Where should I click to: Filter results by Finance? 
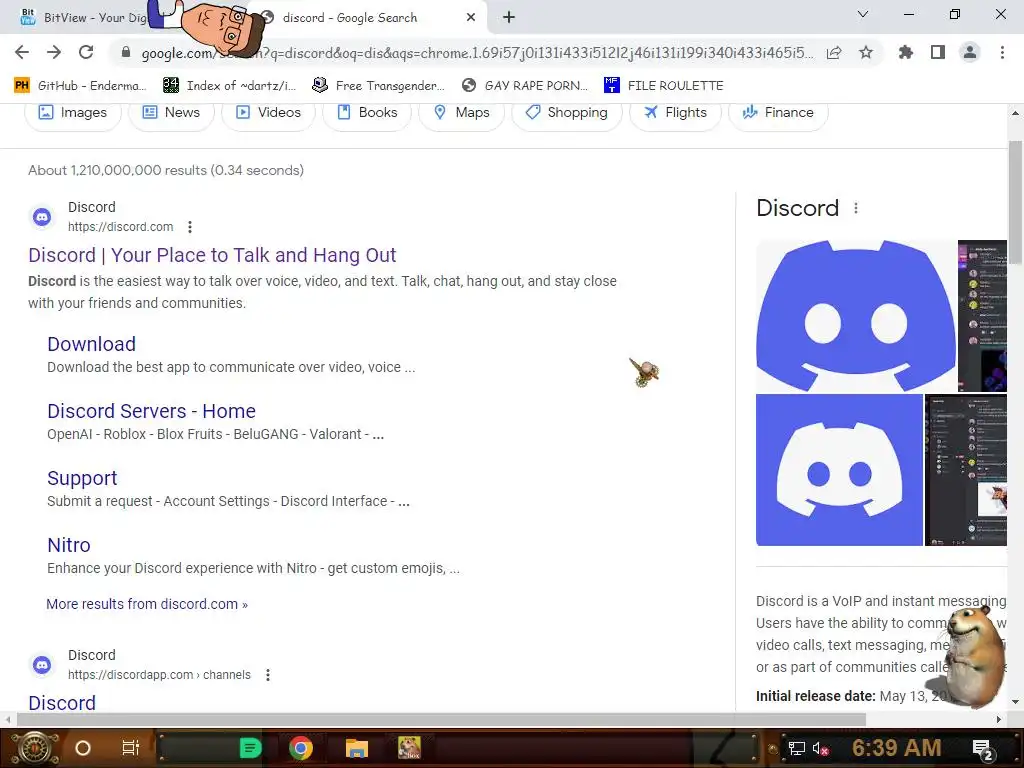(x=778, y=112)
